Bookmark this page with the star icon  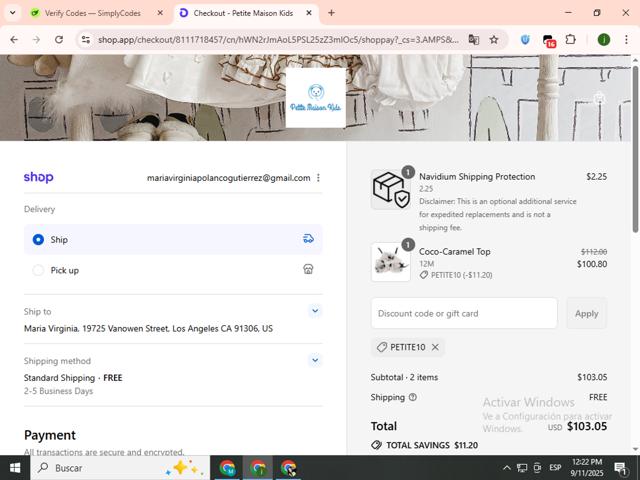(x=494, y=40)
